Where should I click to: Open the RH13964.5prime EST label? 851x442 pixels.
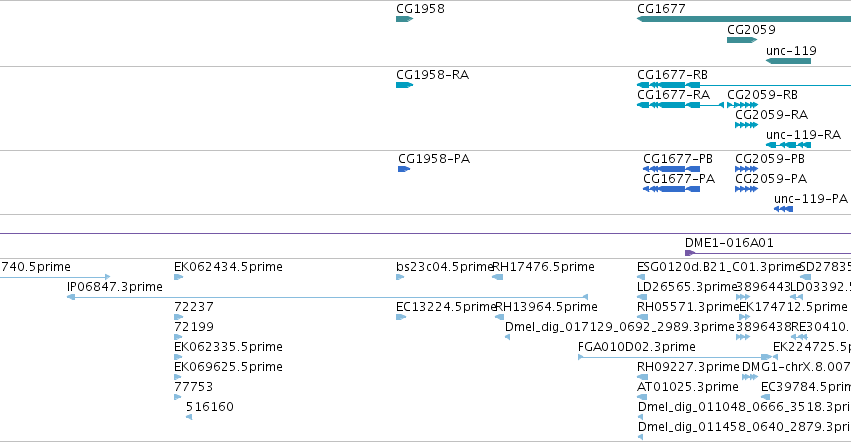tap(546, 307)
